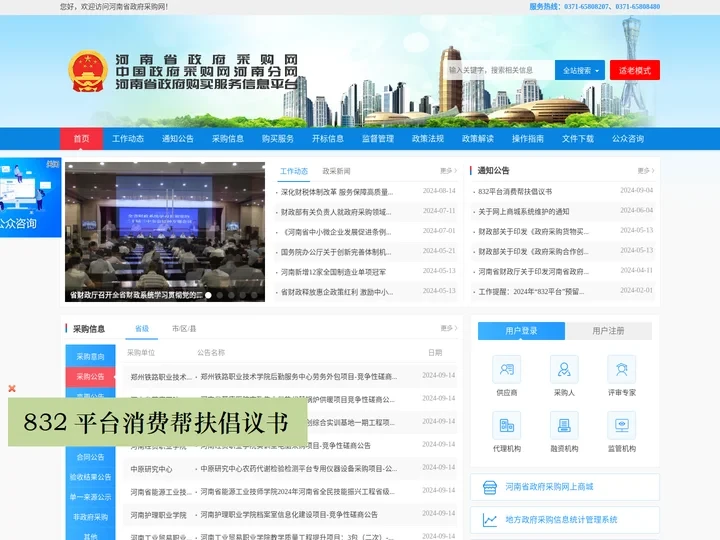The image size is (720, 540).
Task: Click the 融资机构 financing institution icon
Action: (564, 425)
